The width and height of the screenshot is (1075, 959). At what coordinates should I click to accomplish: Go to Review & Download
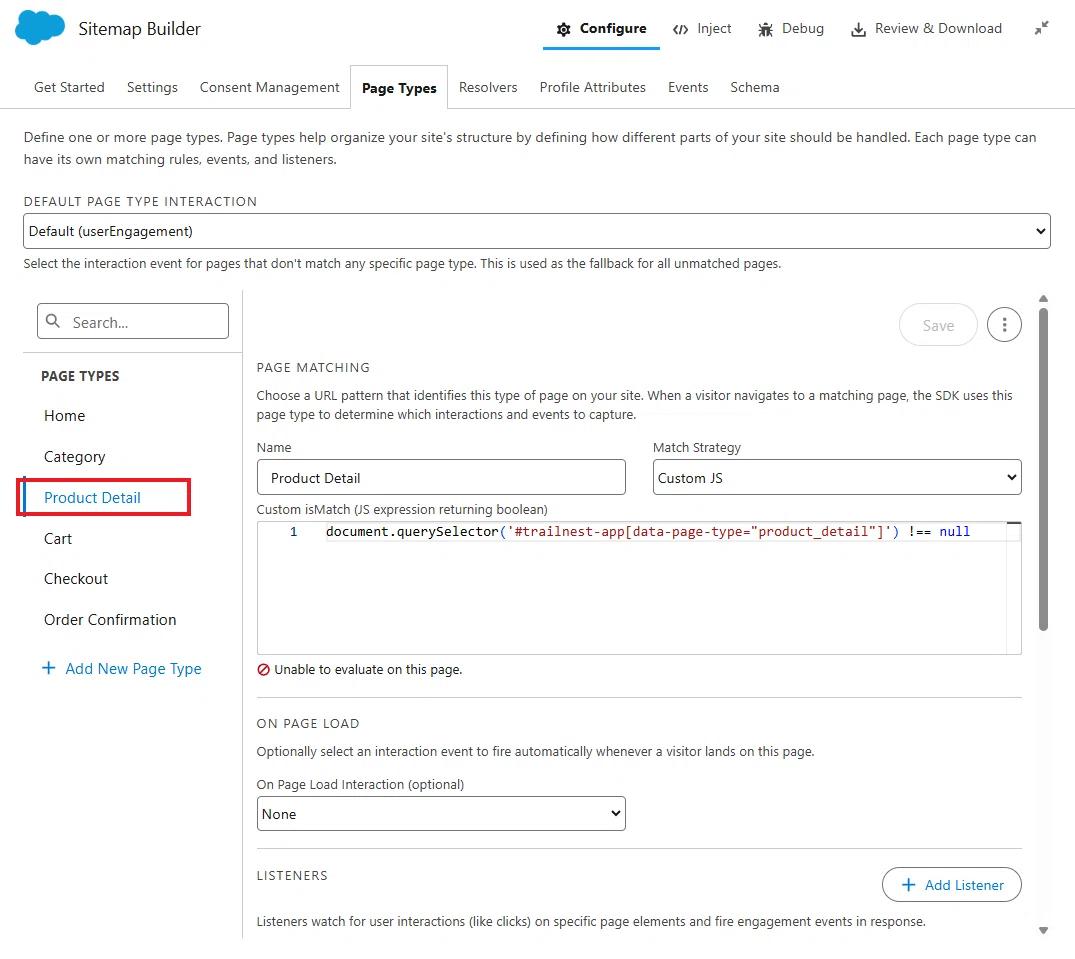(x=926, y=29)
